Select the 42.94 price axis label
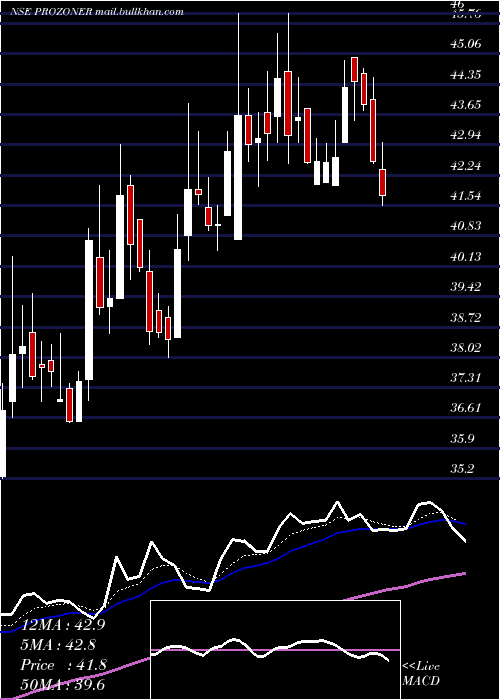The width and height of the screenshot is (500, 700). (466, 134)
